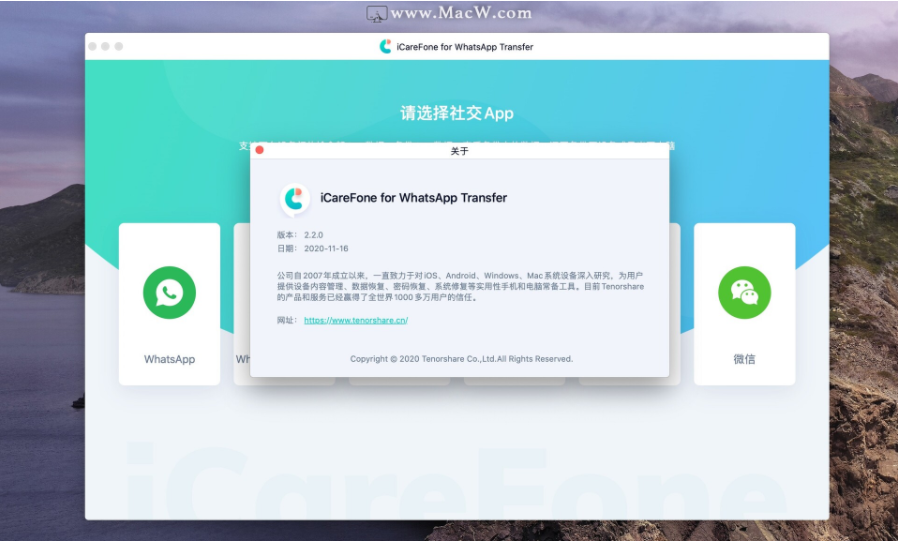898x542 pixels.
Task: Click the company description paragraph
Action: click(460, 286)
